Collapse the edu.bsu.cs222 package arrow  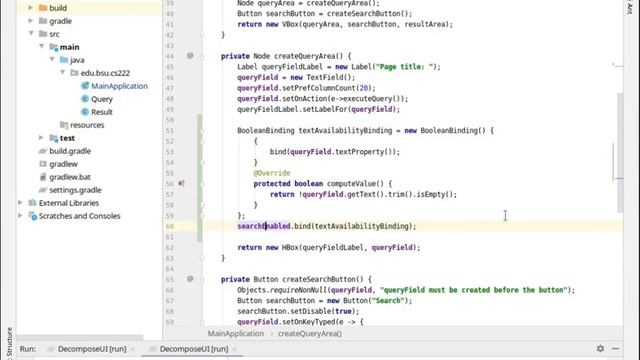tap(62, 73)
